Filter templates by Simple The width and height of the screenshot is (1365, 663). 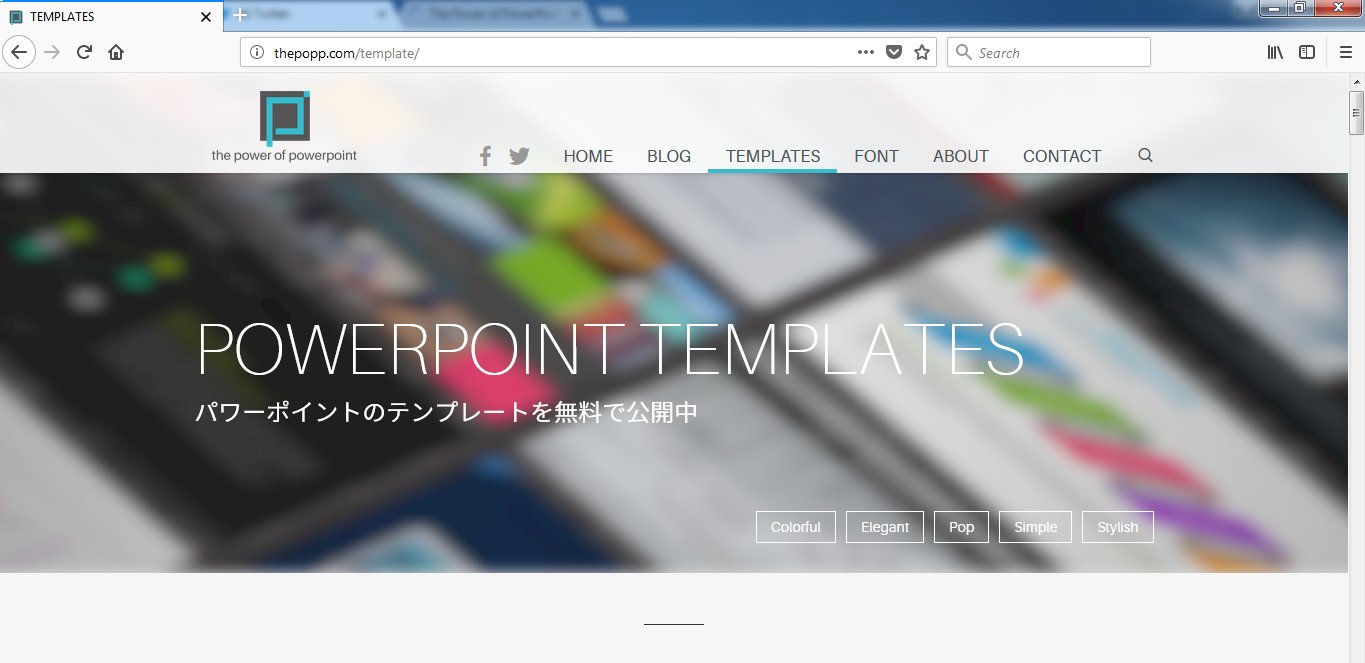(1035, 527)
